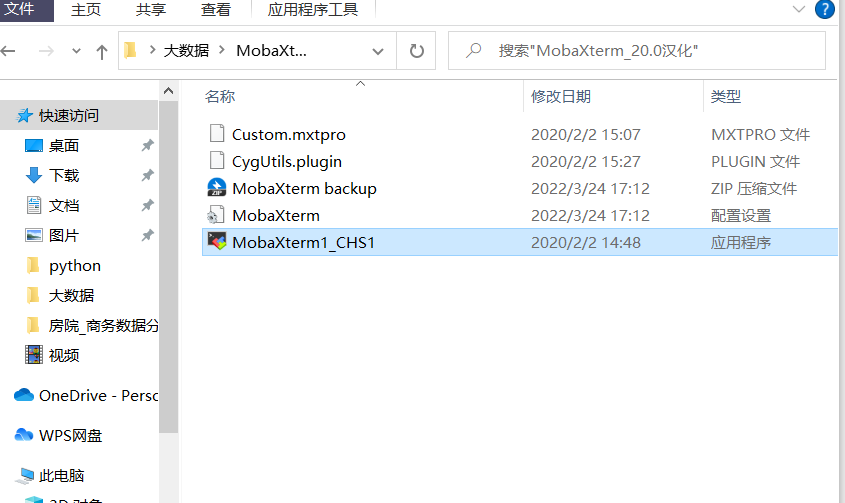This screenshot has width=845, height=503.
Task: Select the Custom.mxtpro file icon
Action: pyautogui.click(x=217, y=134)
